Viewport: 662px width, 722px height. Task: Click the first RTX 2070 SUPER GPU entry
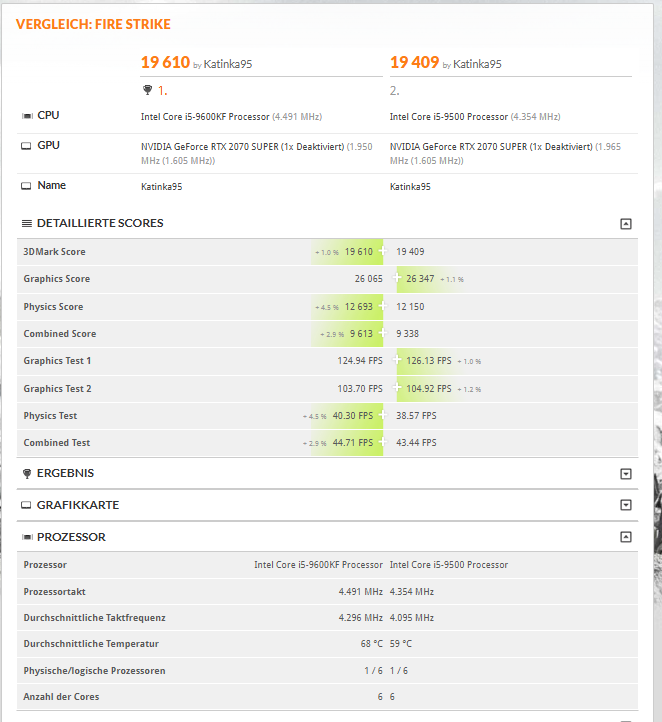tap(256, 153)
